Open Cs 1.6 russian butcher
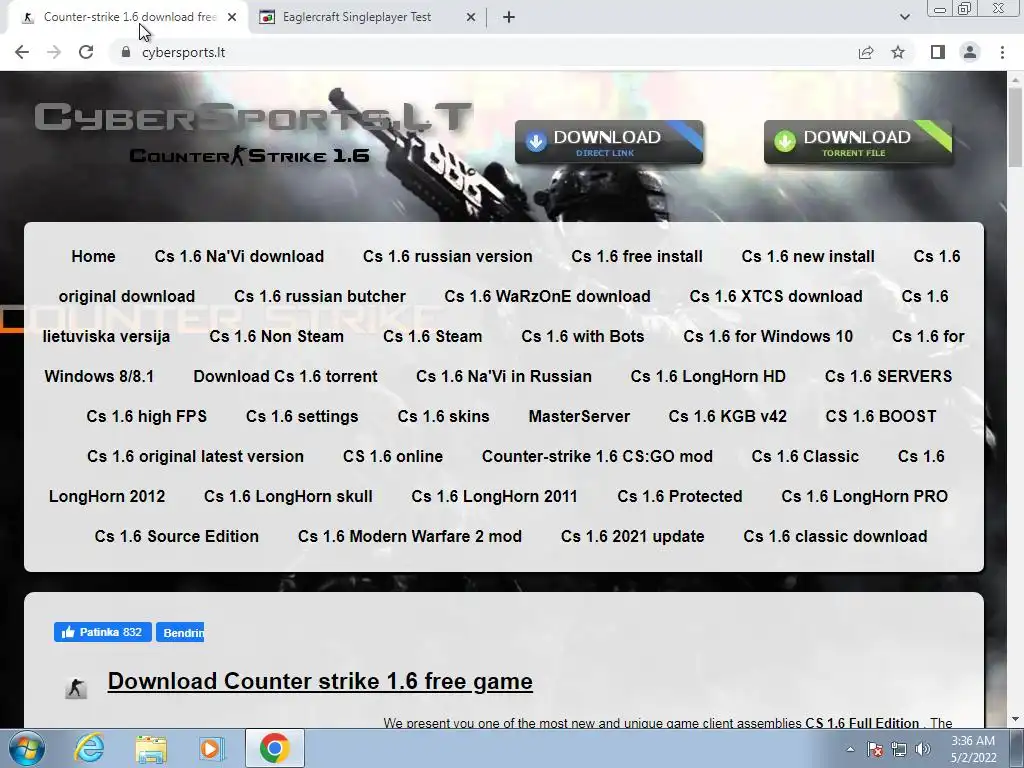This screenshot has height=768, width=1024. (x=320, y=296)
